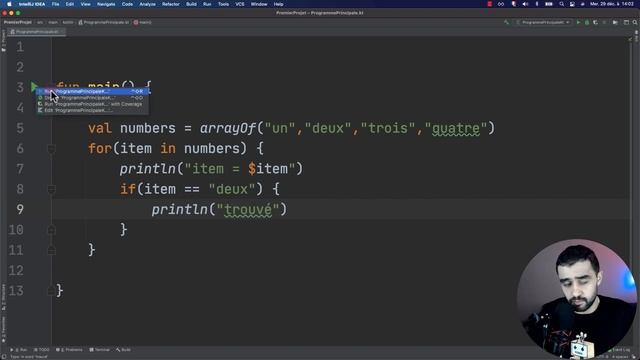Open the Structure tool window sidebar tab
The width and height of the screenshot is (640, 360).
tap(3, 297)
